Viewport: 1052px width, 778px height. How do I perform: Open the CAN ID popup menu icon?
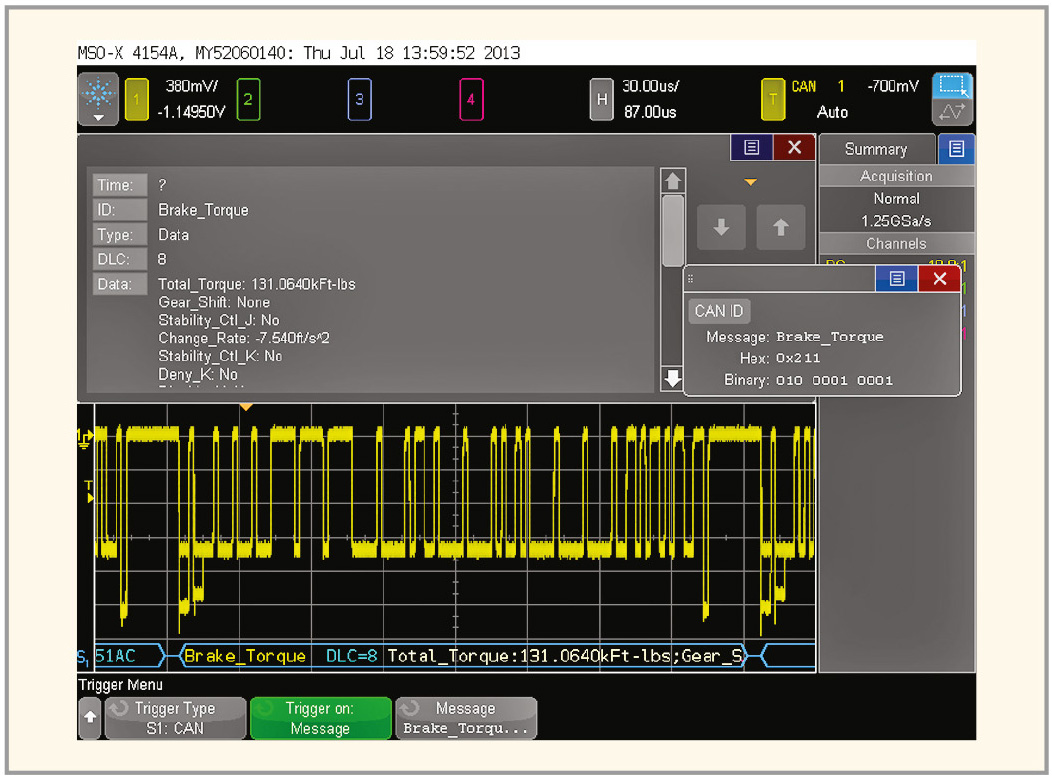(x=896, y=279)
